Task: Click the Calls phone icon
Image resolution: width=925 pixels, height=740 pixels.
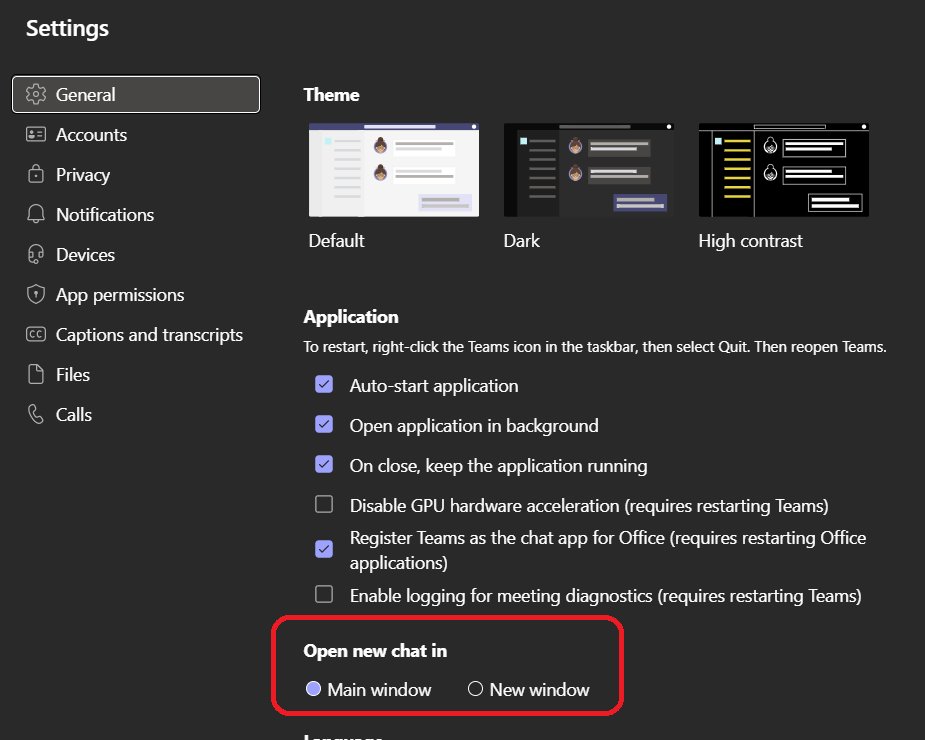Action: click(x=36, y=415)
